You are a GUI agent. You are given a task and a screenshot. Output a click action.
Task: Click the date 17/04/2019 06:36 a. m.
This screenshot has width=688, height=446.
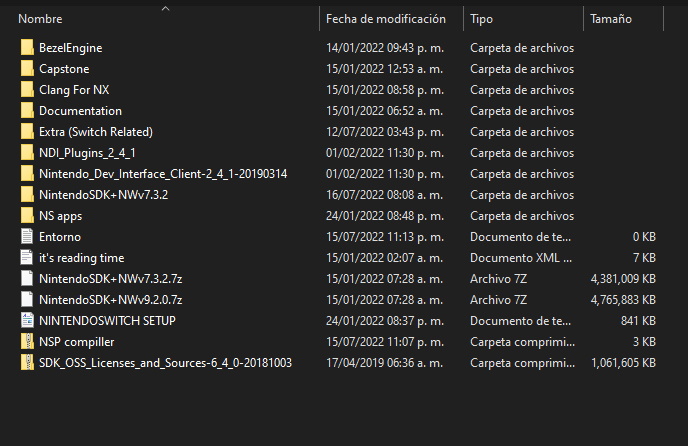coord(384,363)
